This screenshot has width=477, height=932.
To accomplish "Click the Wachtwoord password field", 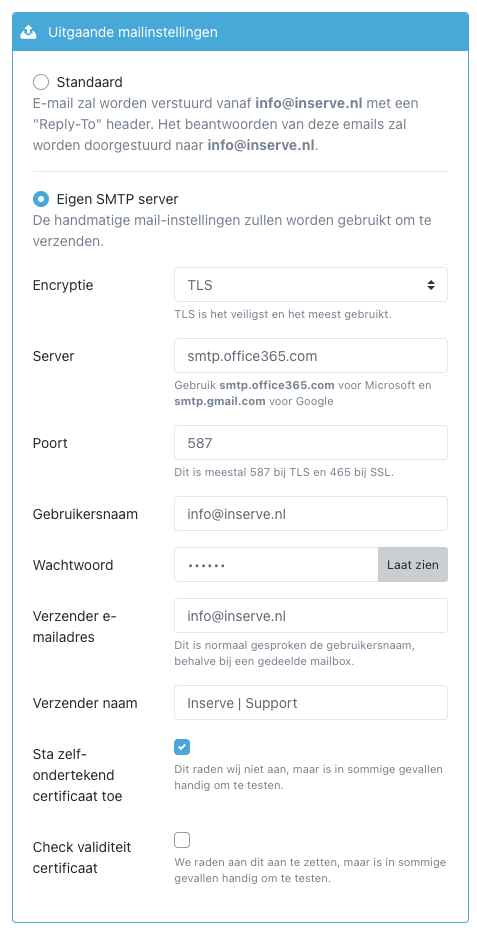I will pos(276,565).
